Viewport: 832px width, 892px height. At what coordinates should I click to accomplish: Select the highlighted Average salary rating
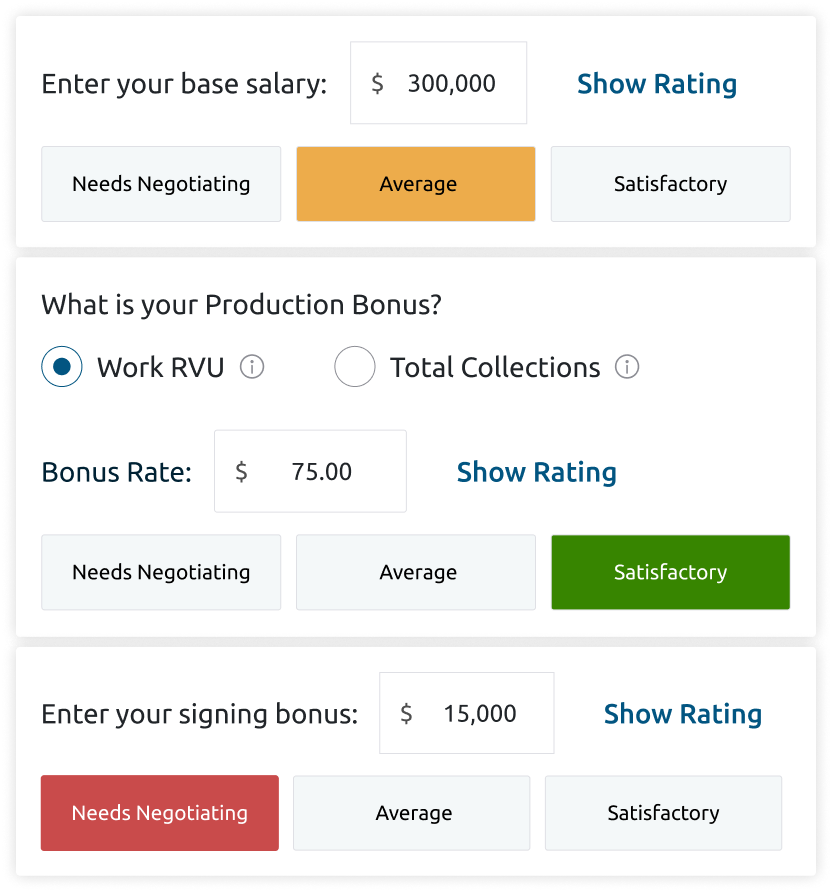(x=416, y=184)
